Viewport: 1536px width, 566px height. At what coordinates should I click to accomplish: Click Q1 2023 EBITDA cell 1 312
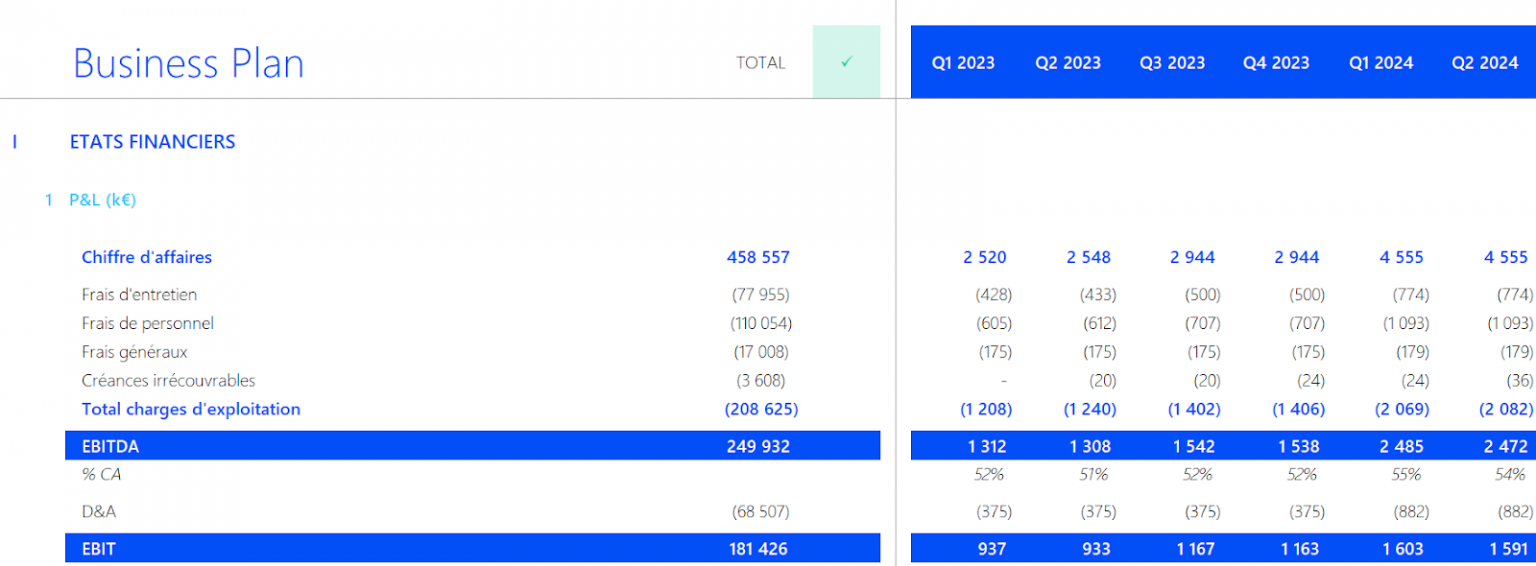point(987,447)
